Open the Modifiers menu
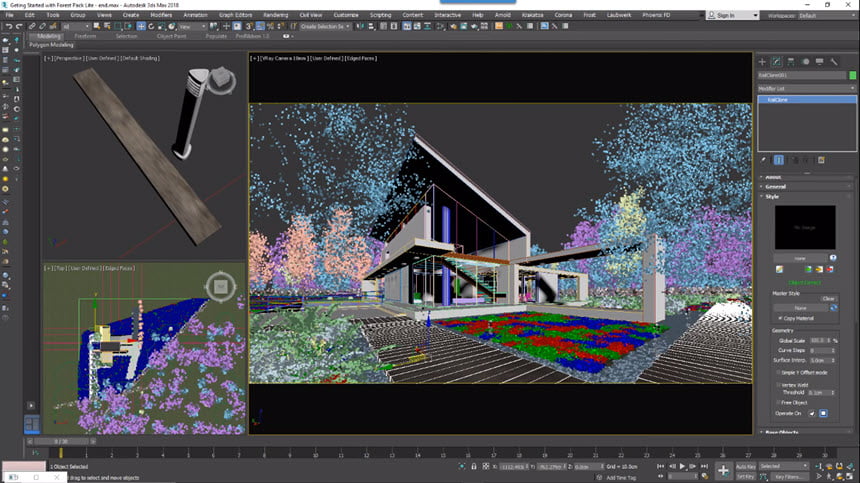 tap(161, 15)
